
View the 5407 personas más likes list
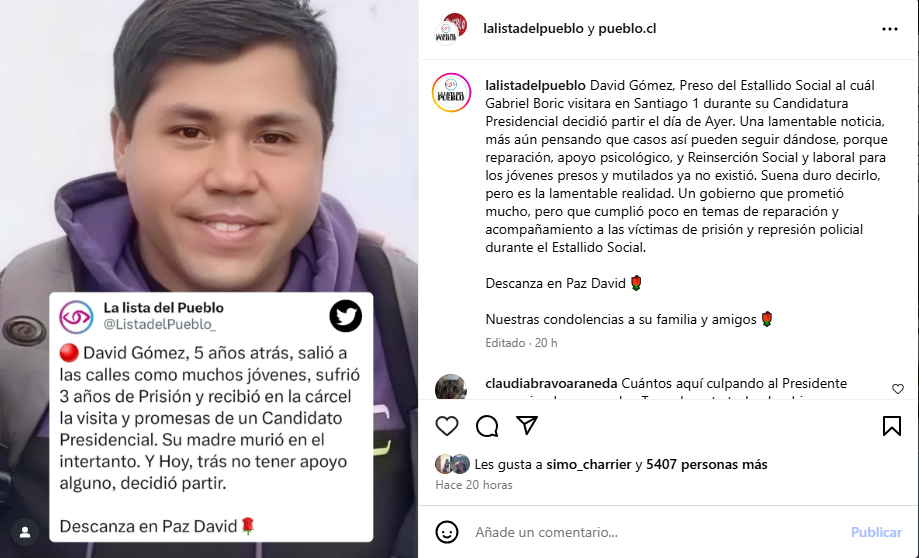click(x=707, y=464)
